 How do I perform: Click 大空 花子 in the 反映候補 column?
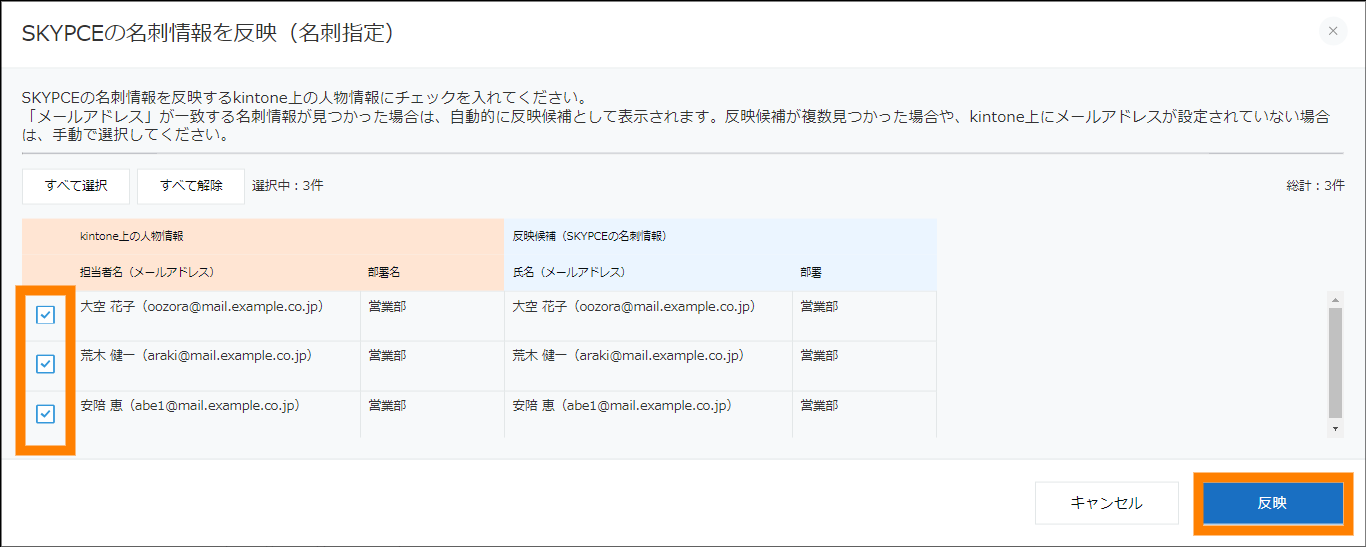[633, 307]
